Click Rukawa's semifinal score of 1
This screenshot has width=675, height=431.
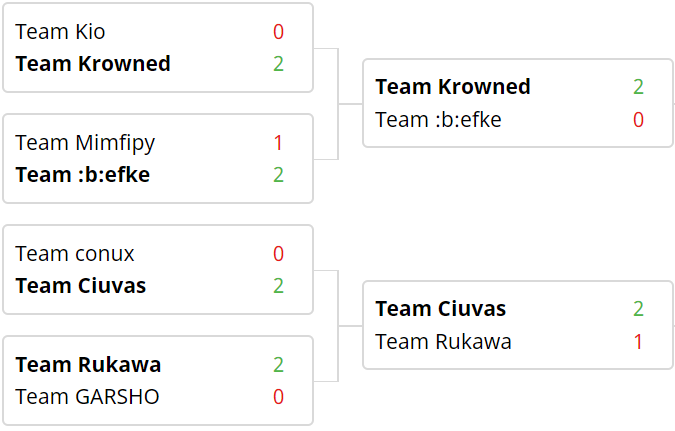coord(638,342)
